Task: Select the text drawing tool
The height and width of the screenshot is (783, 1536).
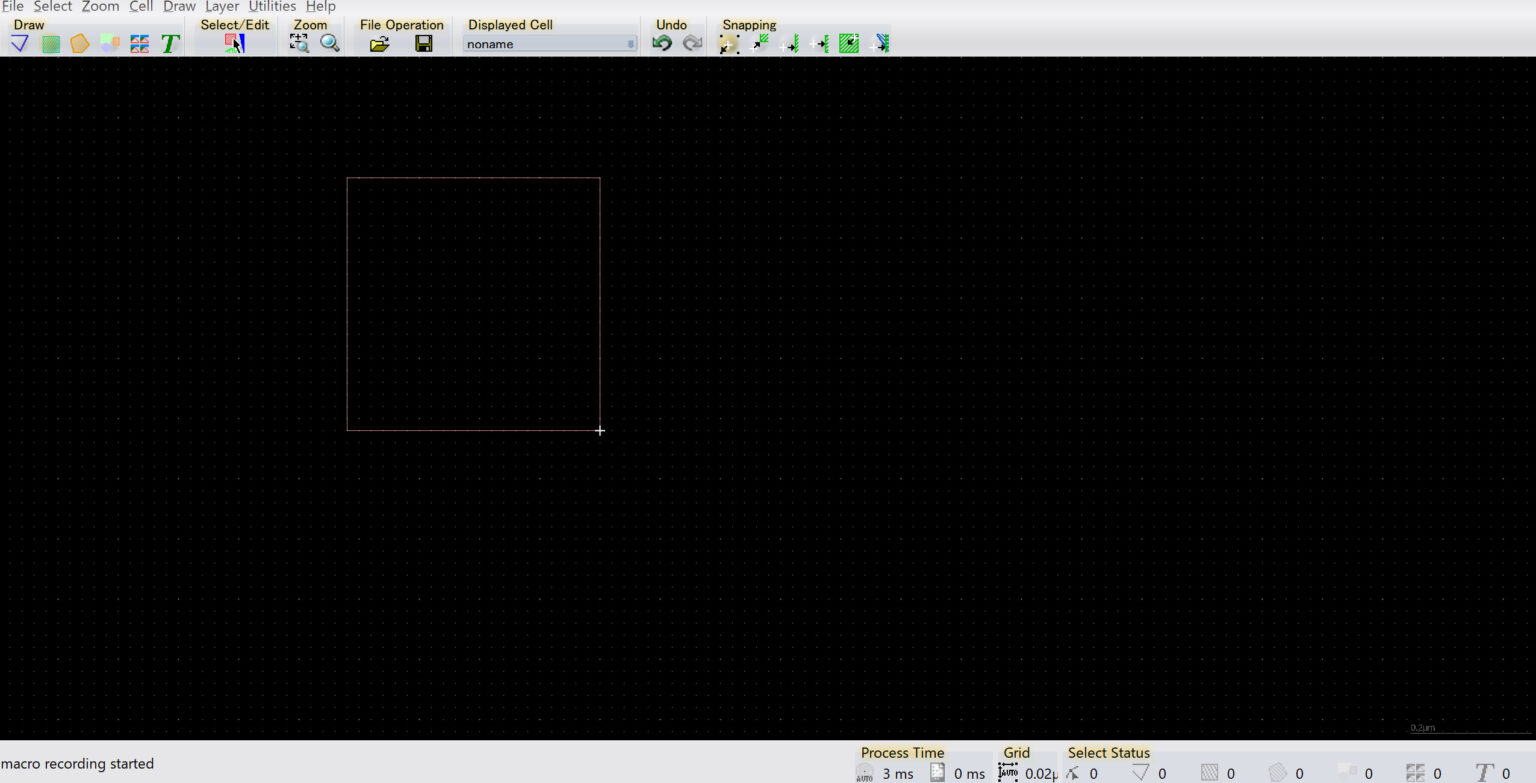Action: [x=170, y=44]
